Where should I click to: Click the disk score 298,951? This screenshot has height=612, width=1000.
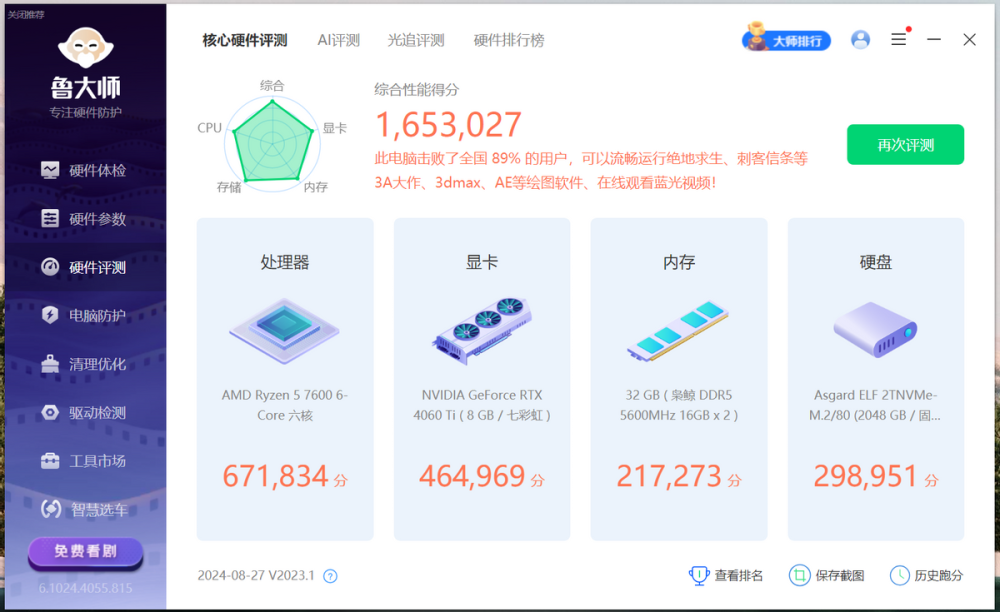click(x=865, y=476)
